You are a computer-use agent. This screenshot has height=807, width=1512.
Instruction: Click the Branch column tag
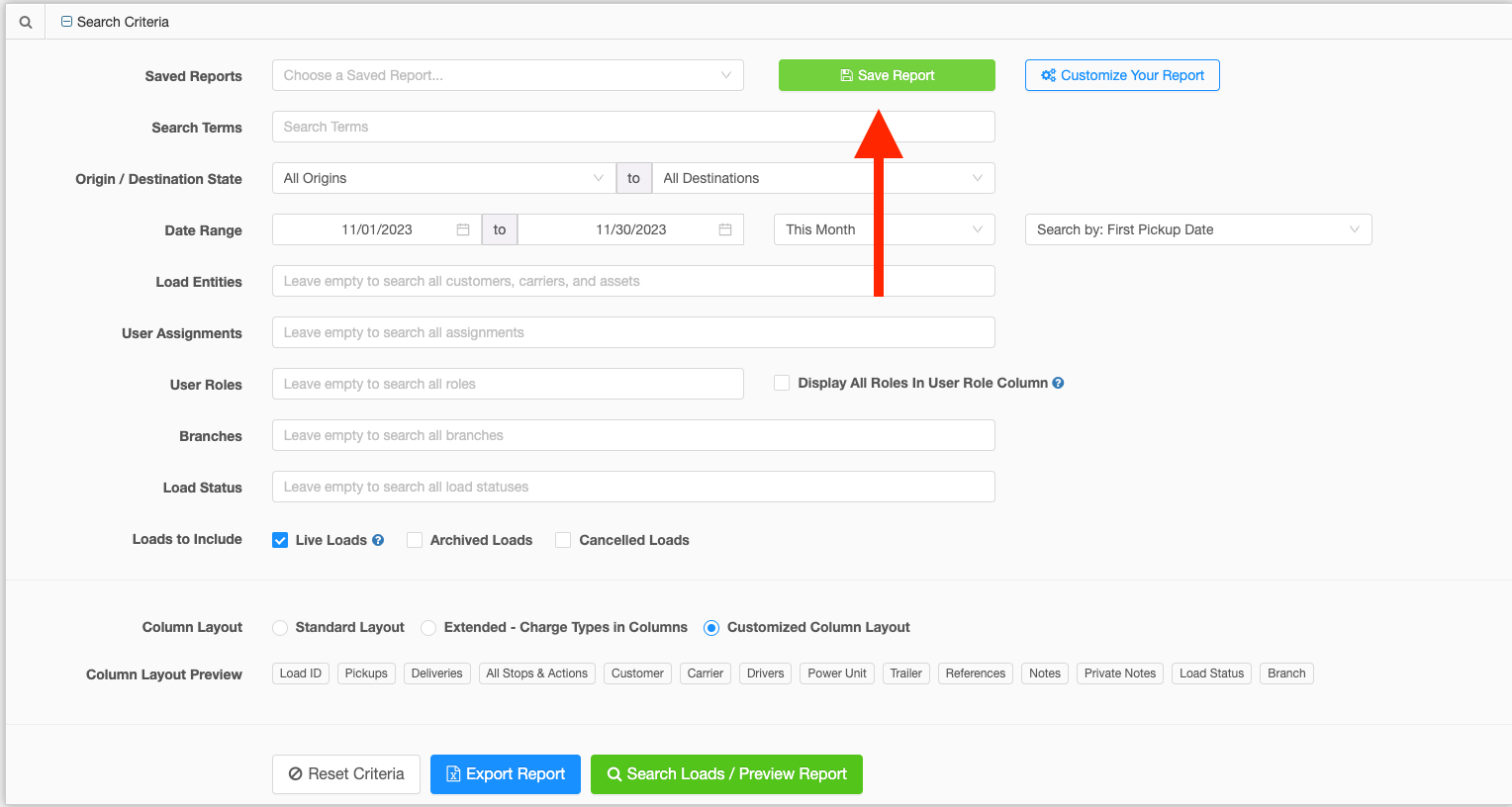coord(1286,673)
